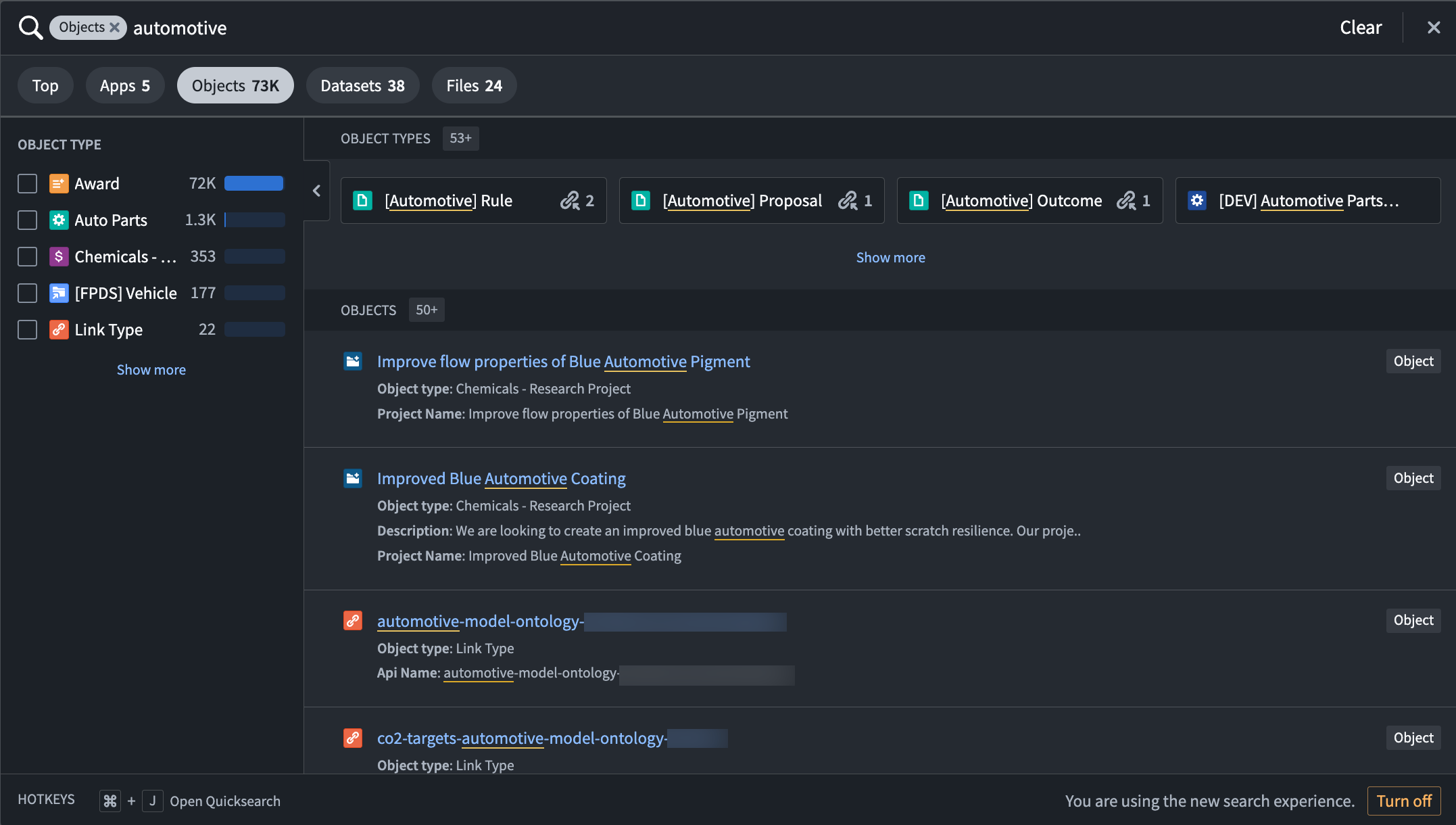
Task: Click the Auto Parts object type icon
Action: tap(59, 219)
